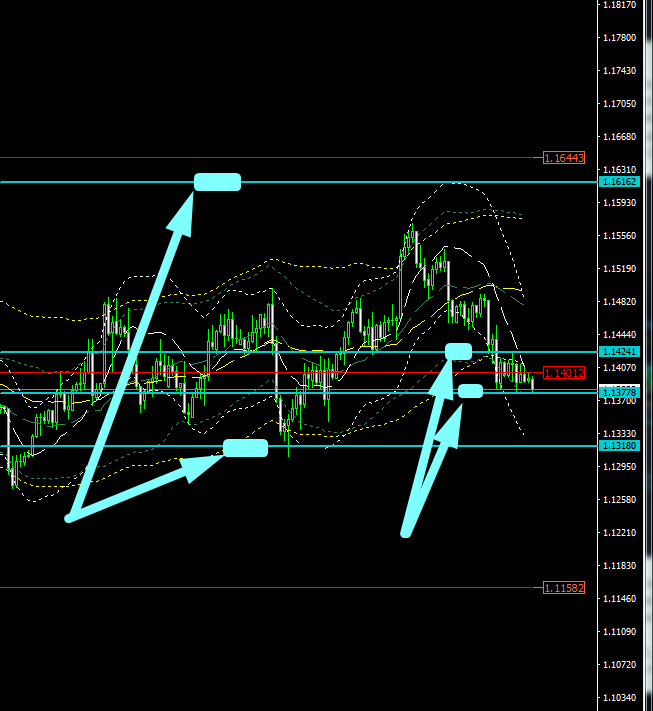Click the 1.16162 cyan price label
Viewport: 653px width, 711px height.
pos(617,182)
